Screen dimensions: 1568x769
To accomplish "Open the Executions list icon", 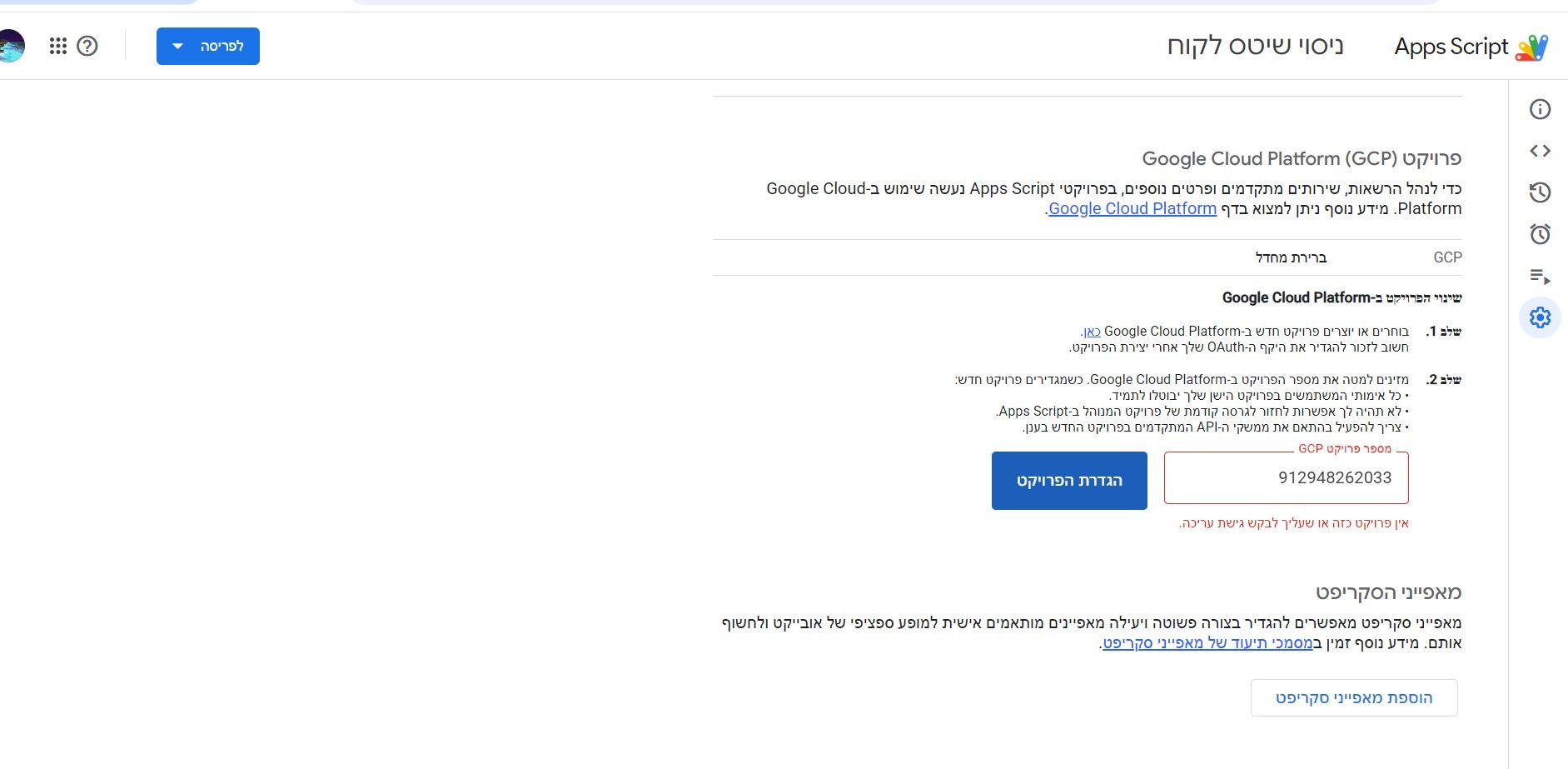I will coord(1540,276).
